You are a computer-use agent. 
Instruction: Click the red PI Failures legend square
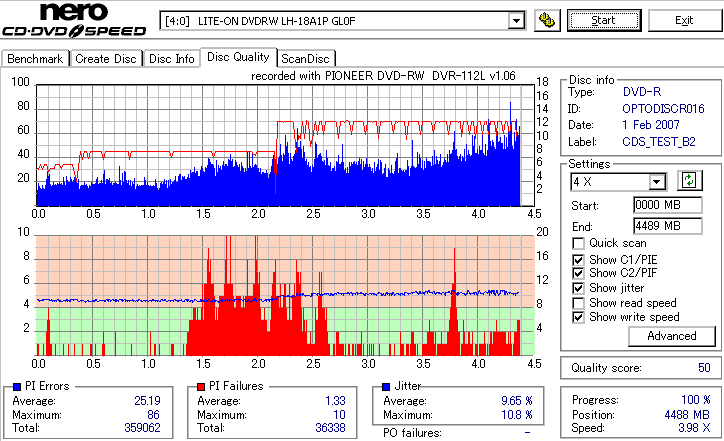[x=201, y=387]
